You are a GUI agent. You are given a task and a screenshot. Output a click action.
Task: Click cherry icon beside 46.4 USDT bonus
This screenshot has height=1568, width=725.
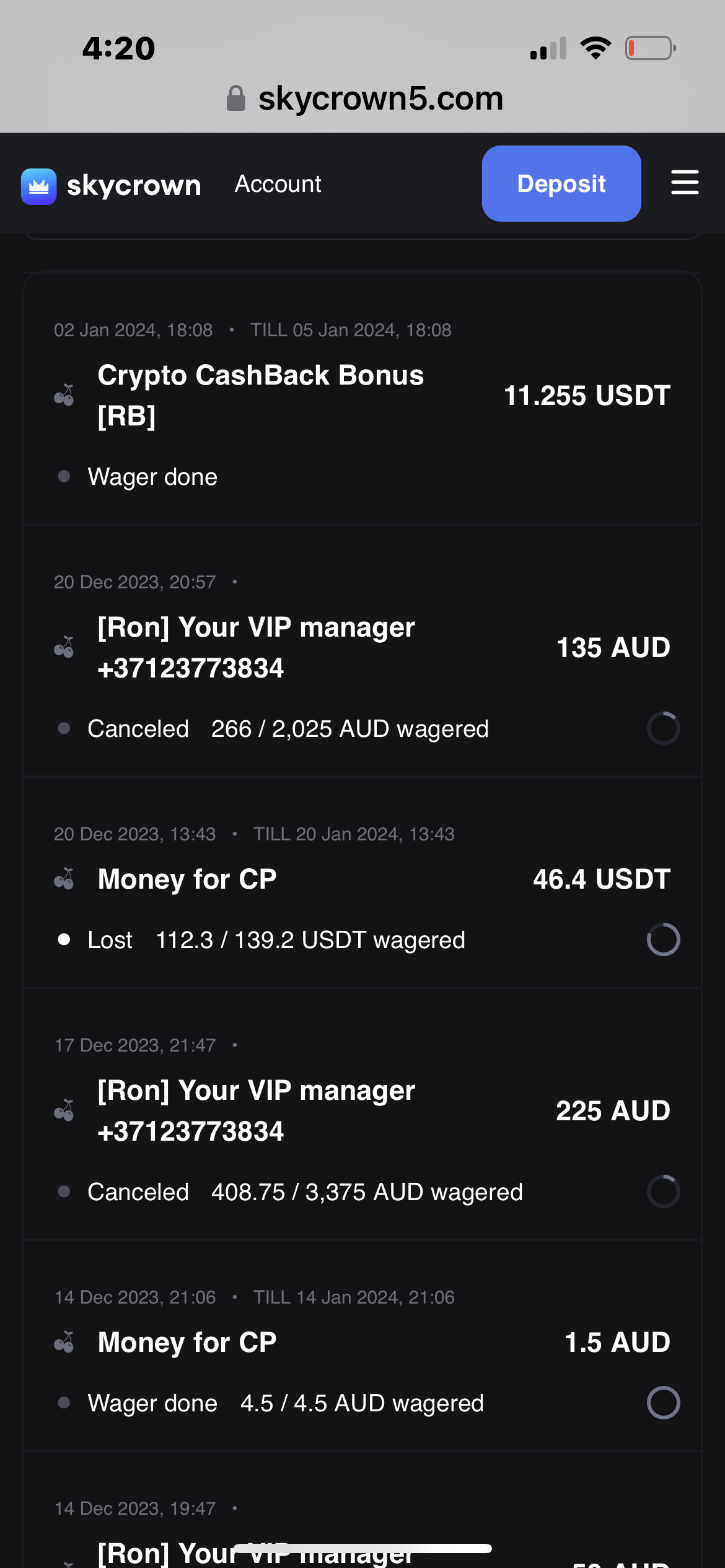tap(64, 879)
